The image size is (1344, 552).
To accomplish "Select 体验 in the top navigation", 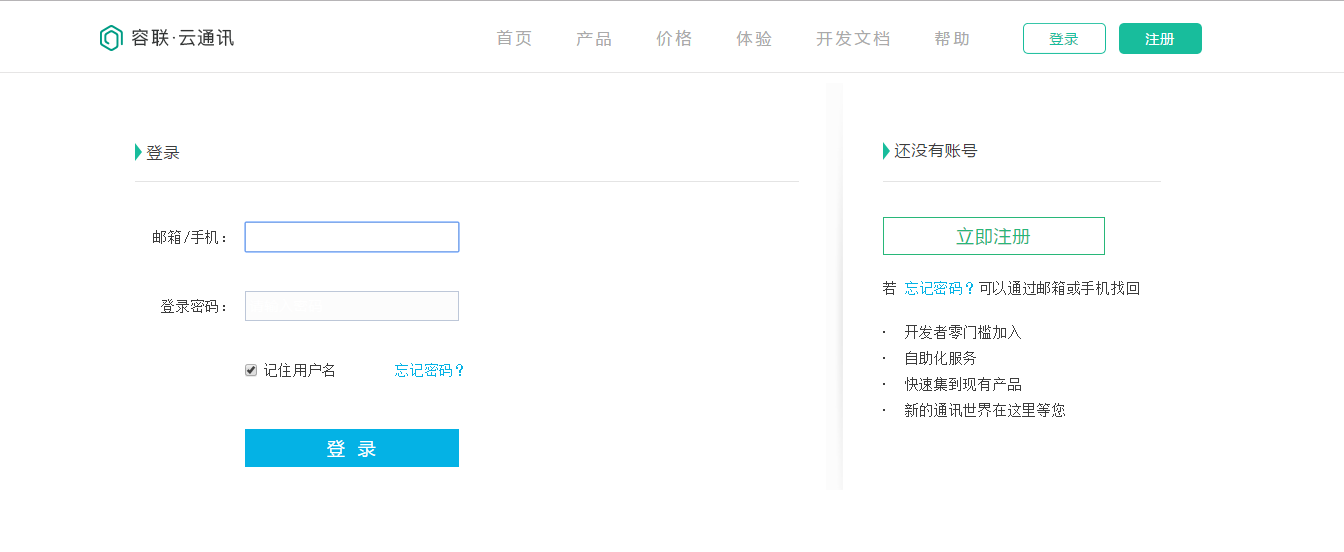I will click(754, 39).
